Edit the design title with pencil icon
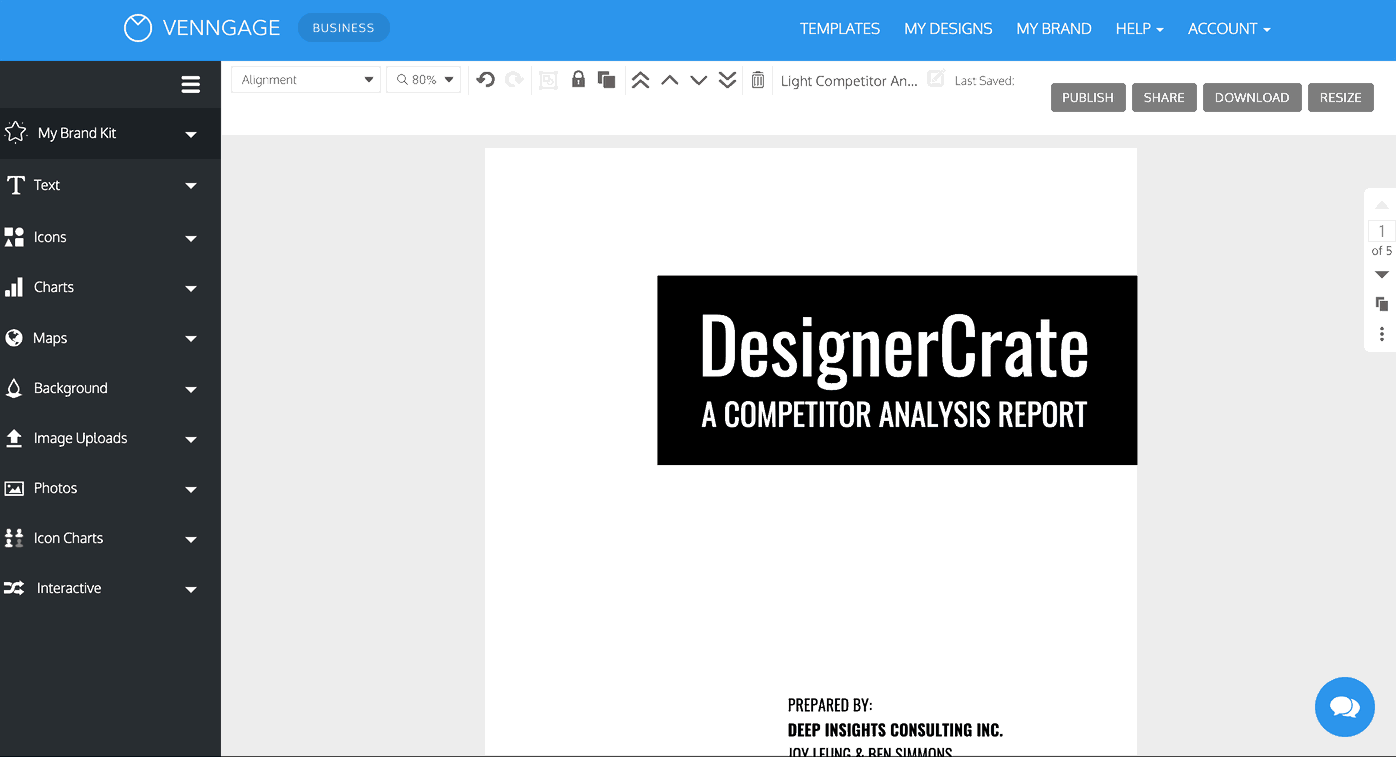Viewport: 1396px width, 757px height. click(x=936, y=79)
